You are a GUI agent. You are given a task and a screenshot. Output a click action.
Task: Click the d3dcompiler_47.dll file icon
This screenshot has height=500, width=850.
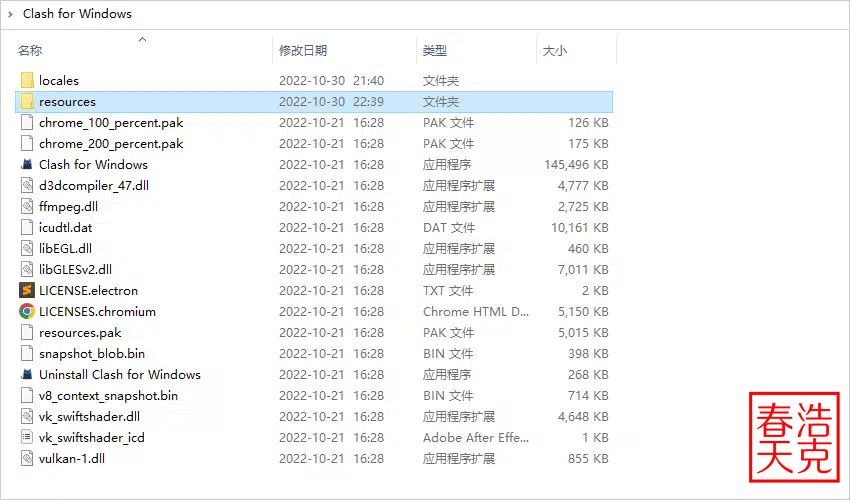[x=27, y=185]
